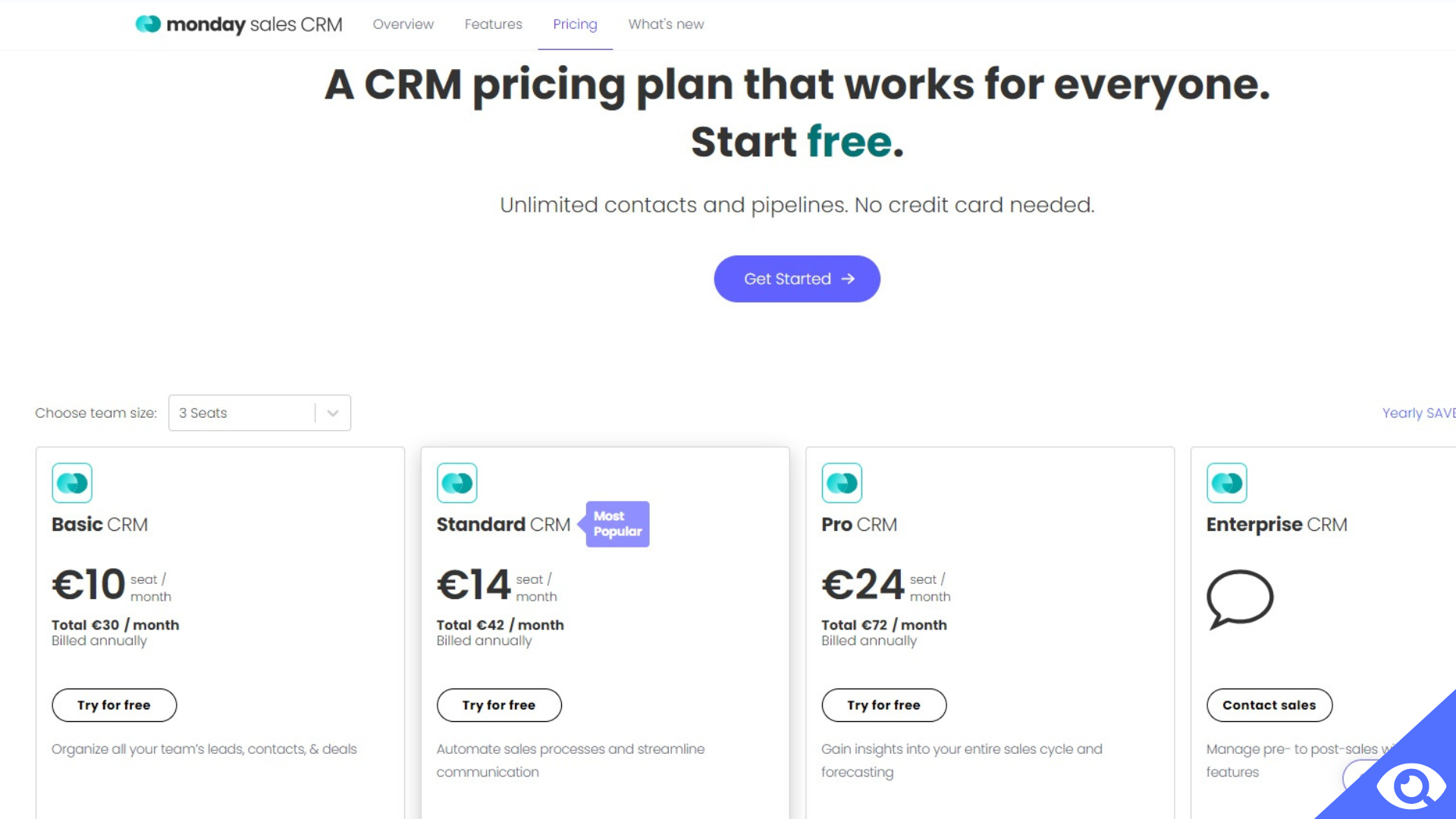Image resolution: width=1456 pixels, height=819 pixels.
Task: Switch to the What's new page
Action: point(666,24)
